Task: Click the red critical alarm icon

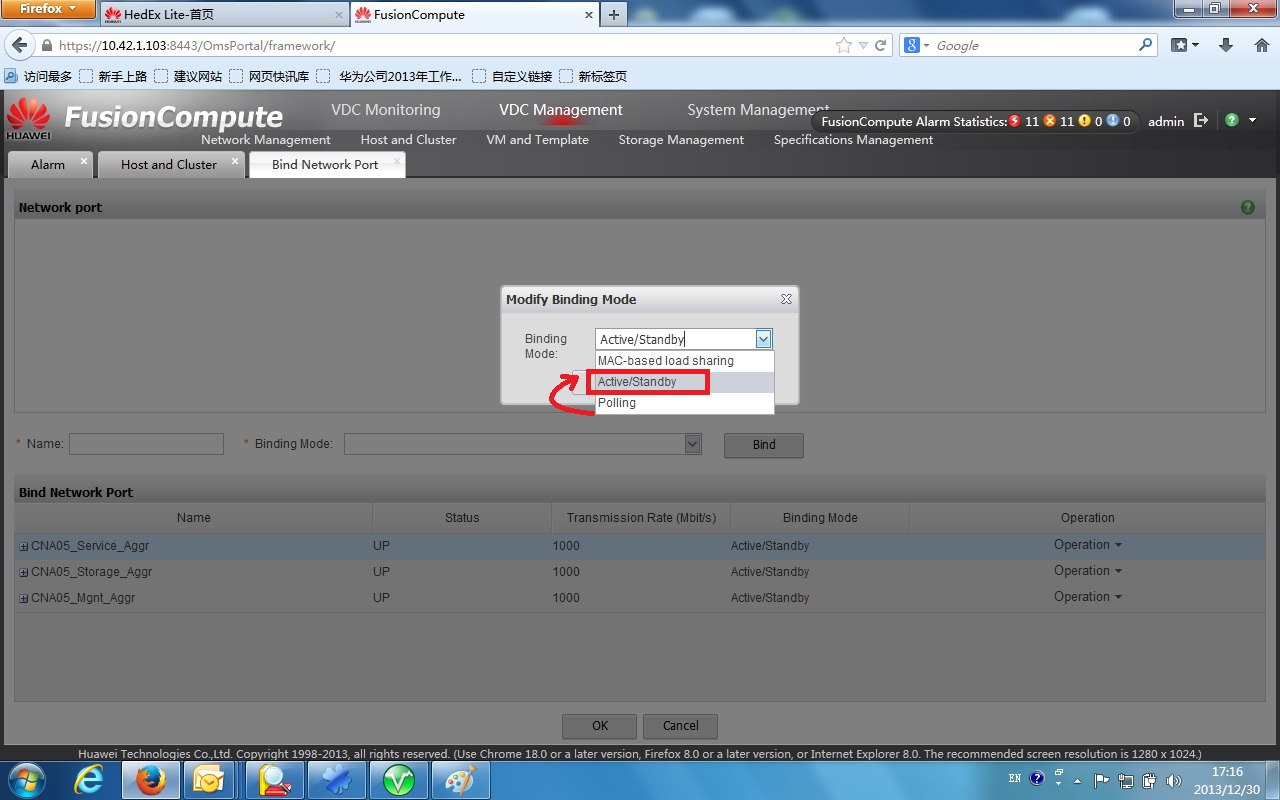Action: tap(1016, 121)
